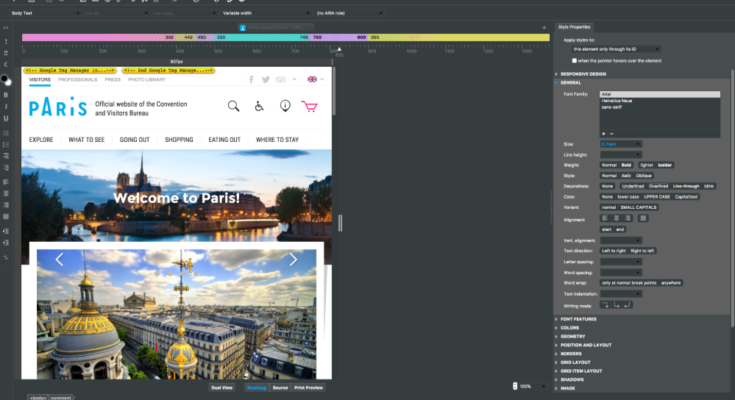Switch to Dual View

[x=222, y=388]
